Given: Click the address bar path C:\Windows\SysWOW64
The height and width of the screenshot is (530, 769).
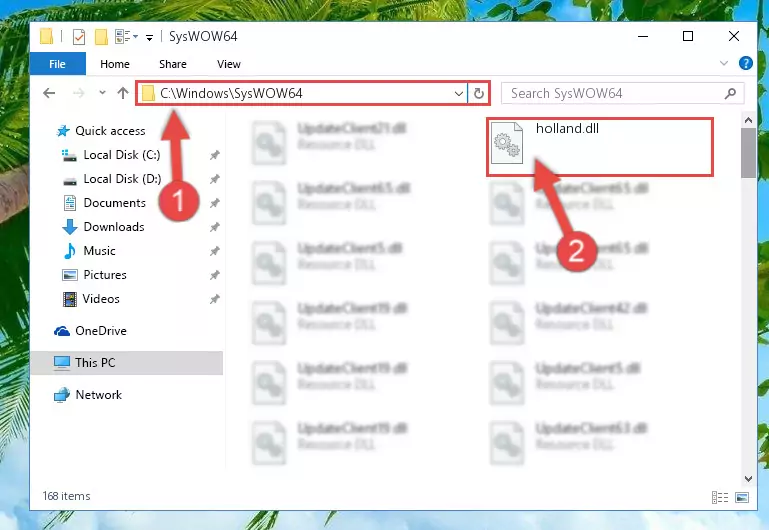Looking at the screenshot, I should click(x=231, y=93).
